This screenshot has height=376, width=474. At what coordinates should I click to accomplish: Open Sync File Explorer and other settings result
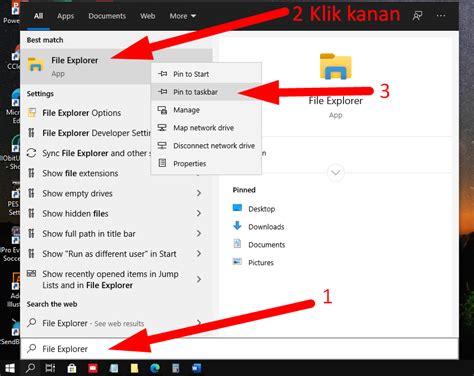(x=86, y=153)
